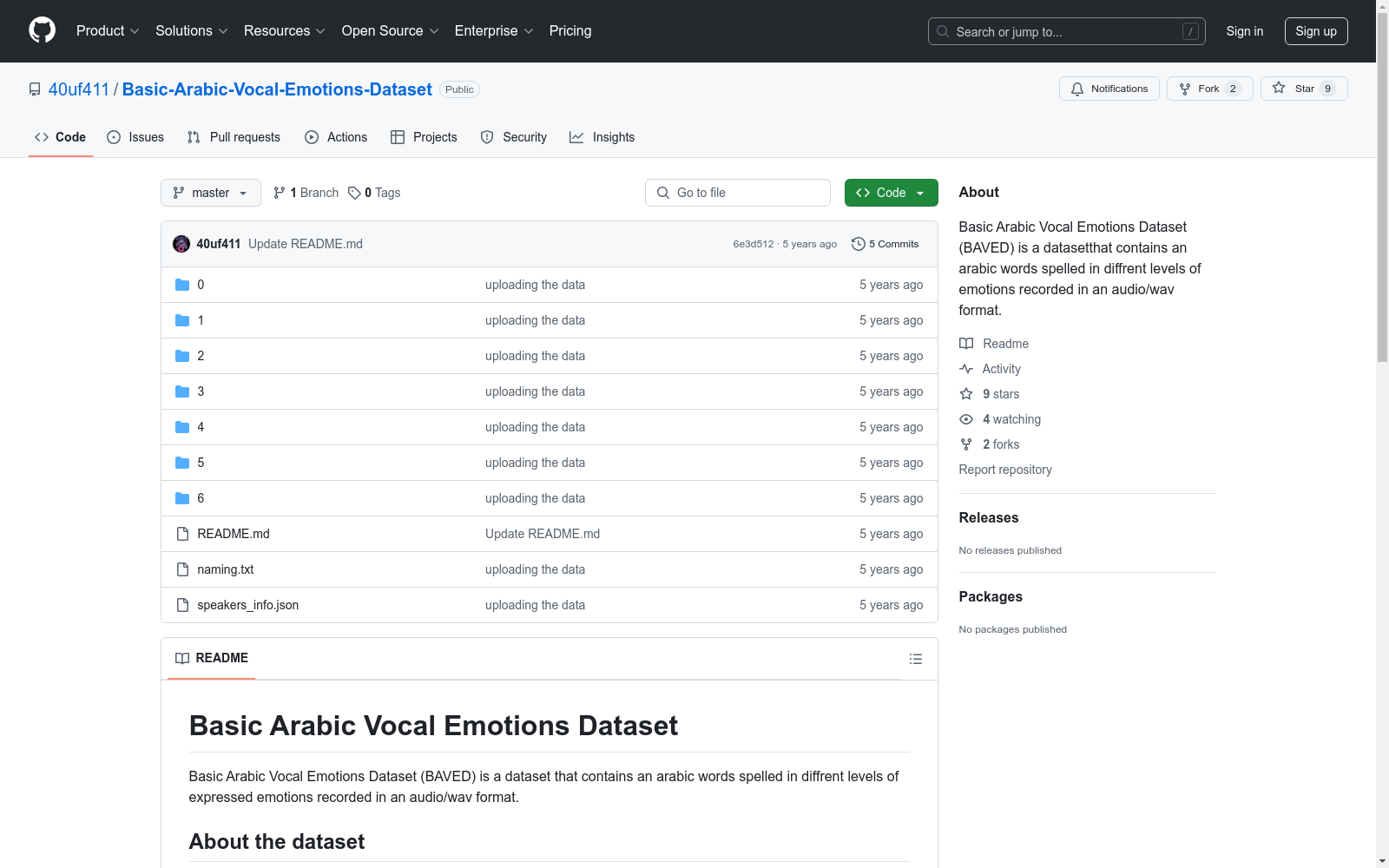Click the repository icon beside 40uf411
Viewport: 1389px width, 868px height.
35,89
